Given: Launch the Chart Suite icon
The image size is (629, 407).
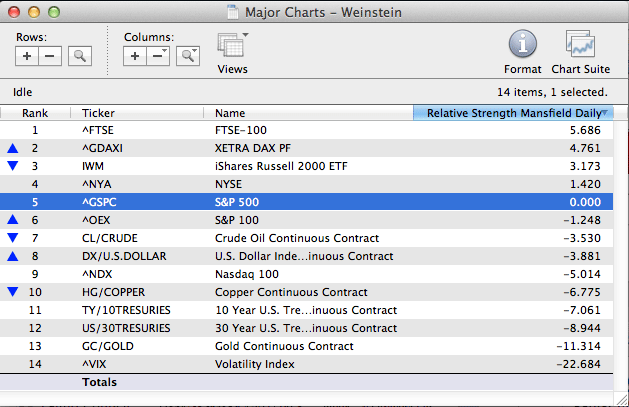Looking at the screenshot, I should click(580, 44).
